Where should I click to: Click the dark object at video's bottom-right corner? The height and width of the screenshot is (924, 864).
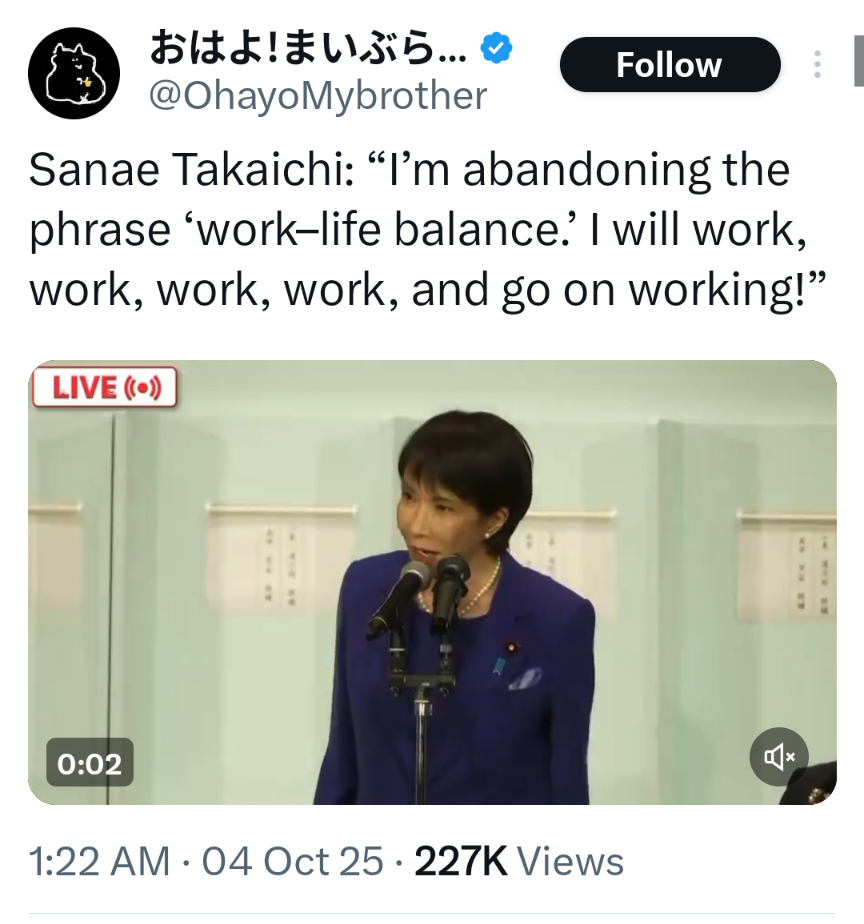(821, 783)
